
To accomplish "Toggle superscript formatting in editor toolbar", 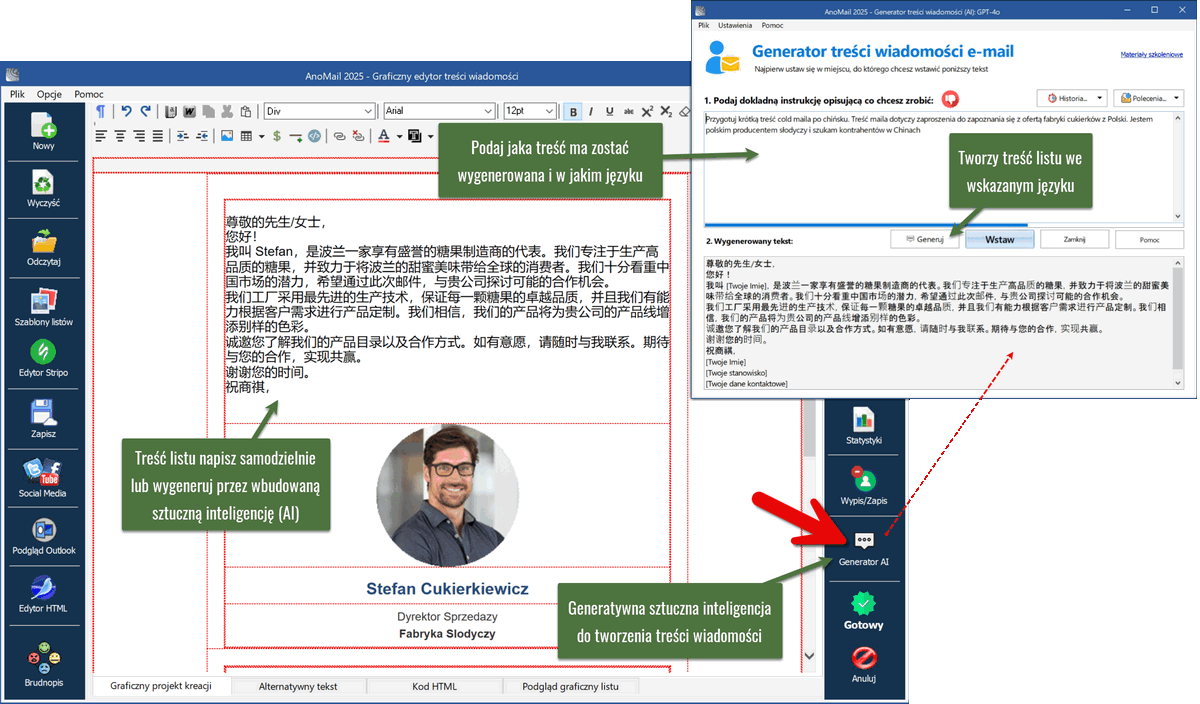I will [648, 111].
